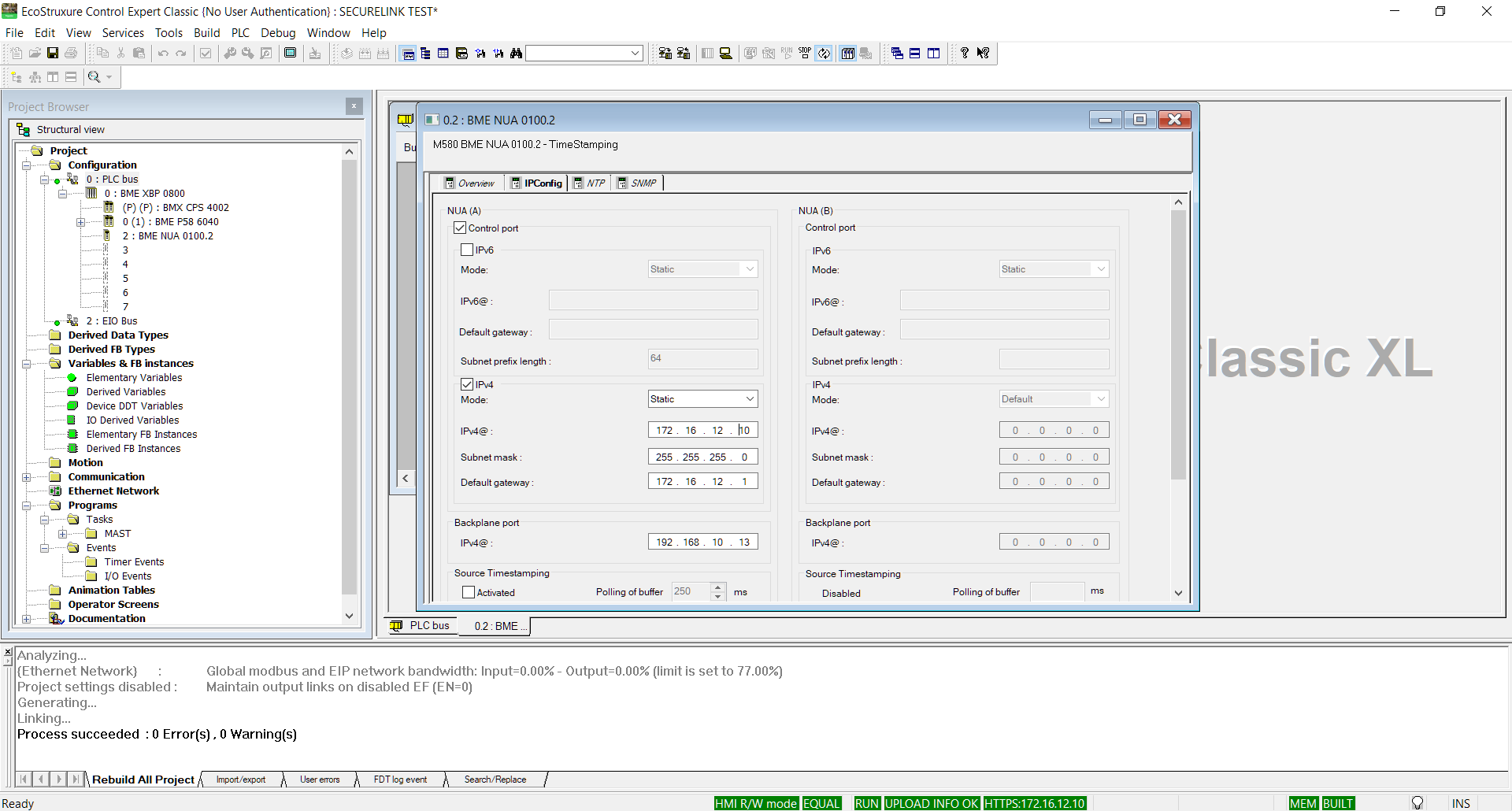
Task: Switch to the PLC bus window tab
Action: 421,626
